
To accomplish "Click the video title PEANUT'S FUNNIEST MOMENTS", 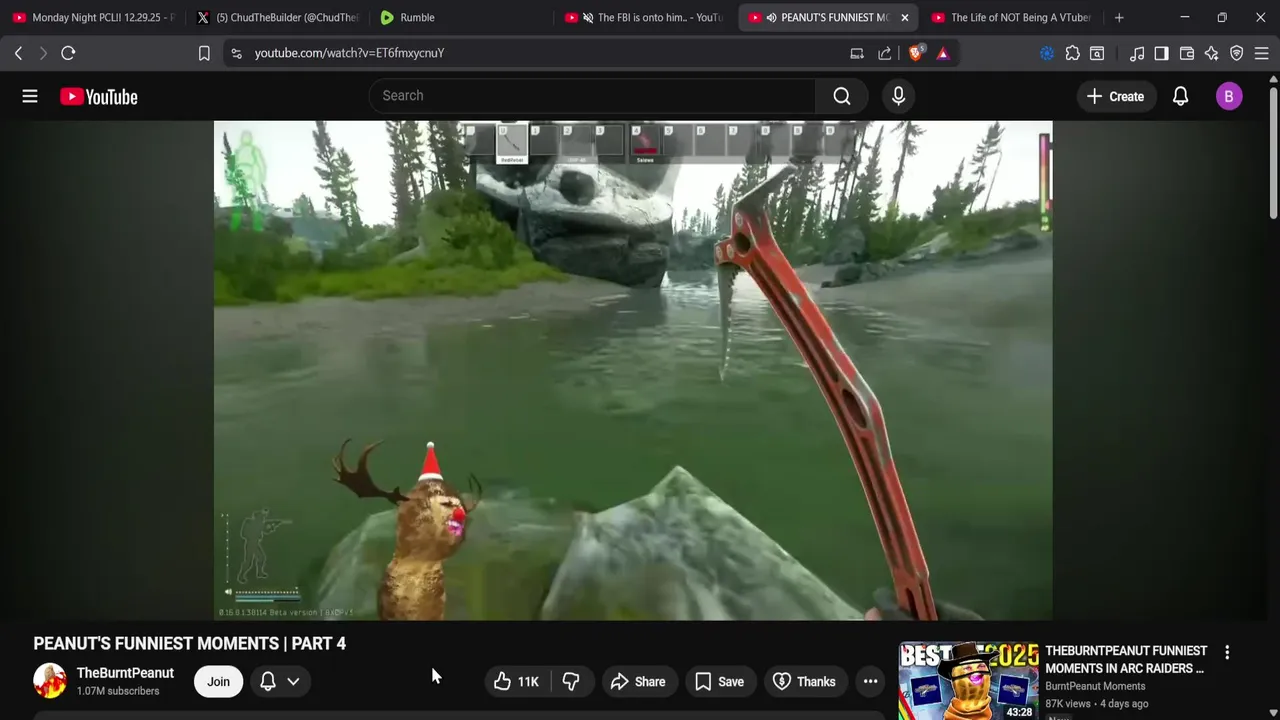I will tap(190, 643).
